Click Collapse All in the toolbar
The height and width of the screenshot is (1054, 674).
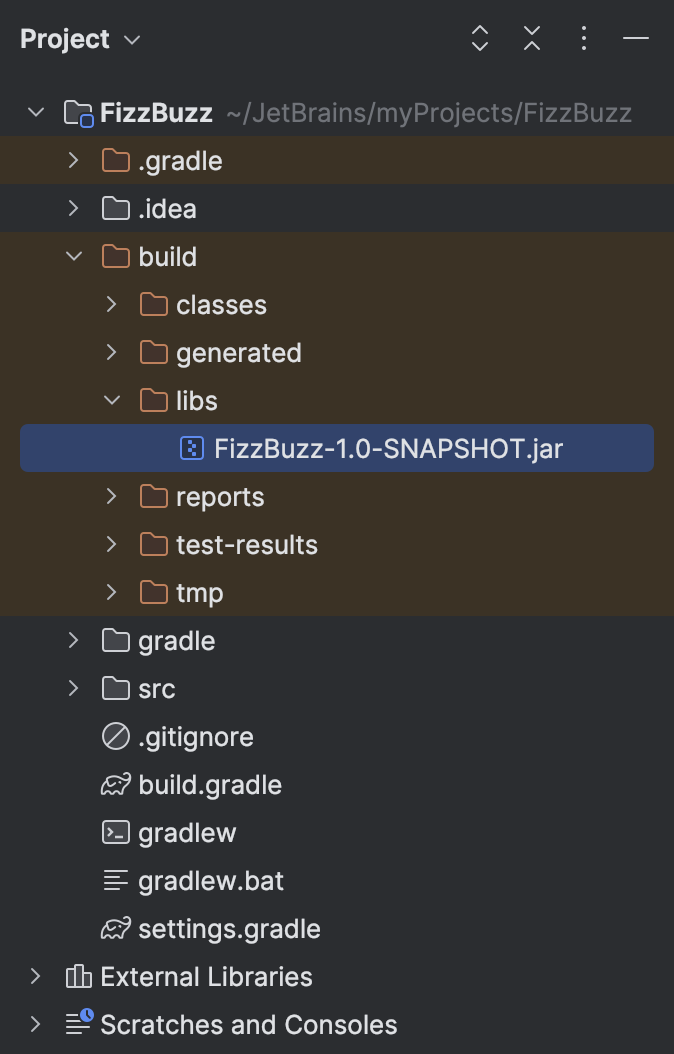pos(531,38)
